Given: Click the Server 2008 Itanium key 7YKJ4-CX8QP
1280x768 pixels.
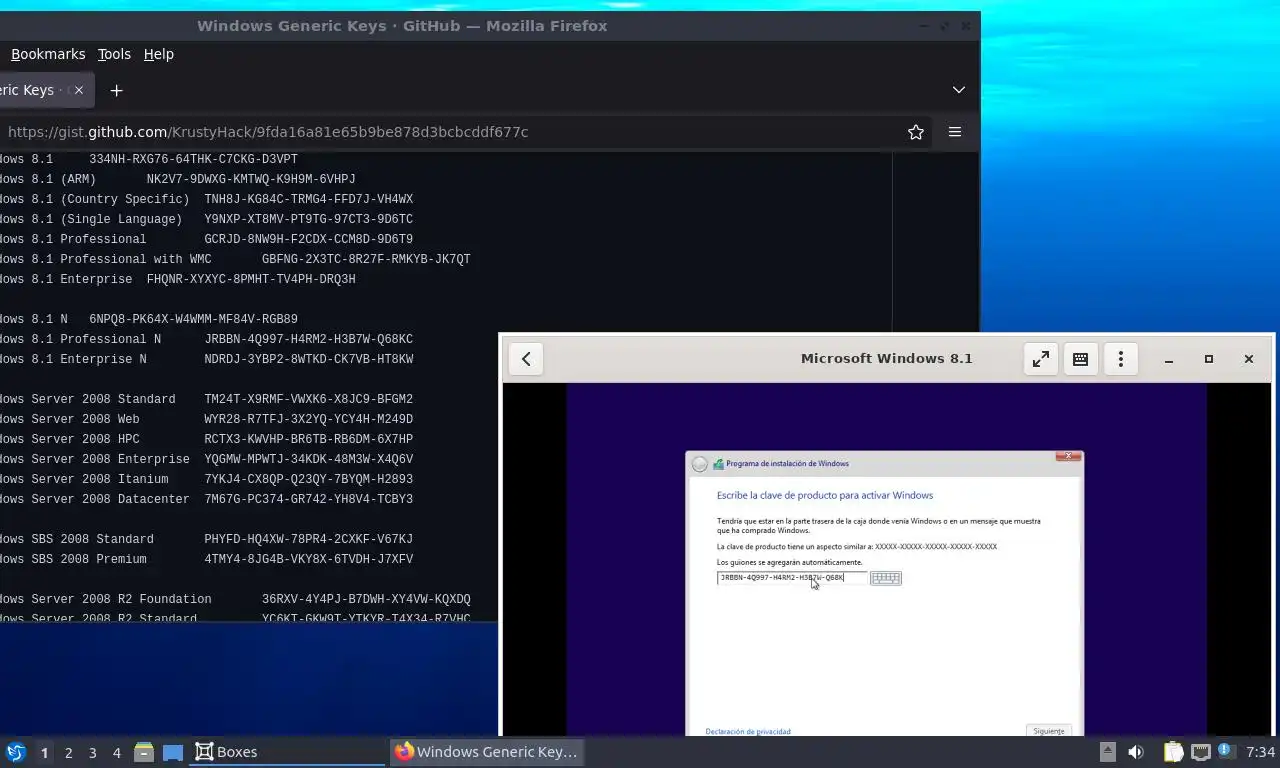Looking at the screenshot, I should 309,479.
